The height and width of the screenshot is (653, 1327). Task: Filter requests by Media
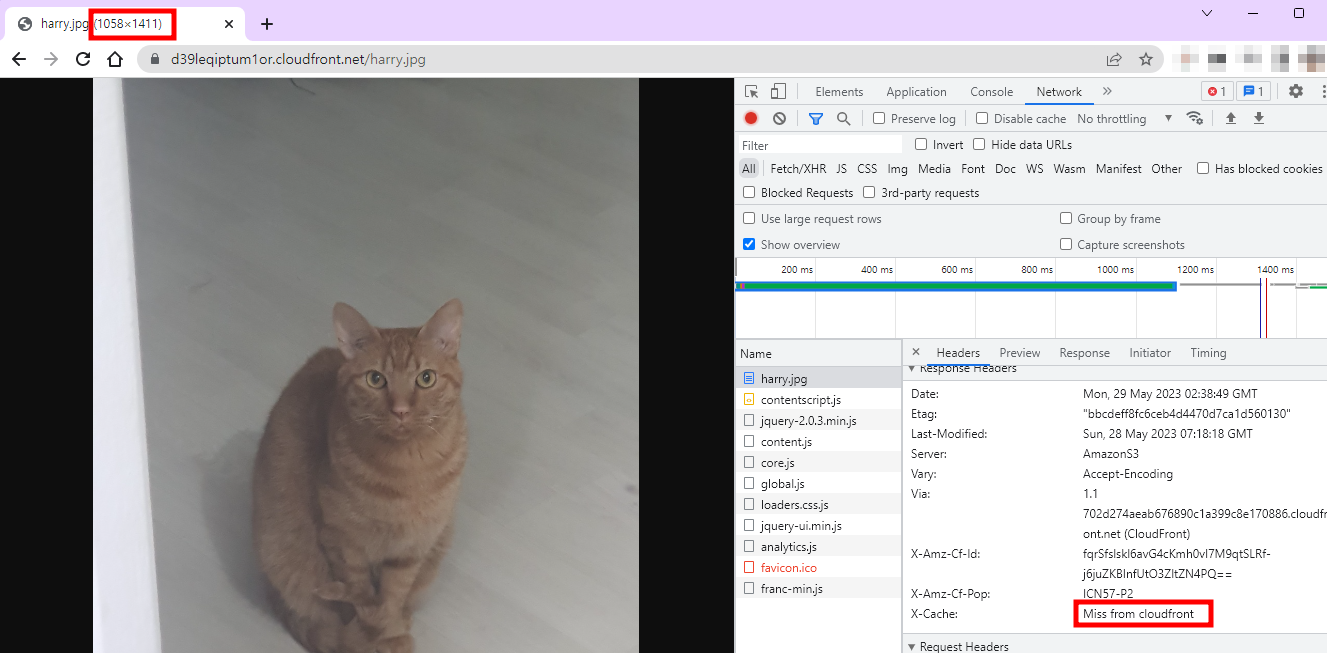[x=934, y=168]
